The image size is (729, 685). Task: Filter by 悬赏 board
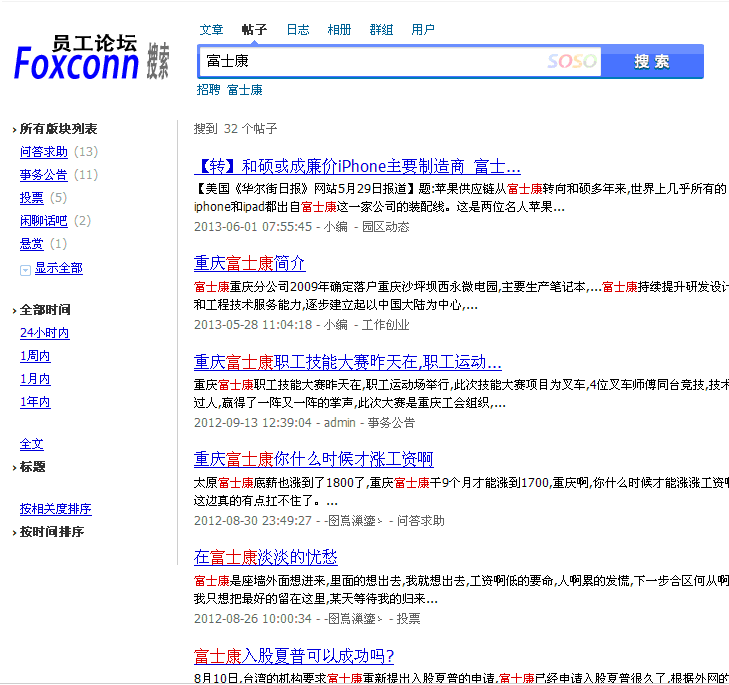(x=32, y=244)
